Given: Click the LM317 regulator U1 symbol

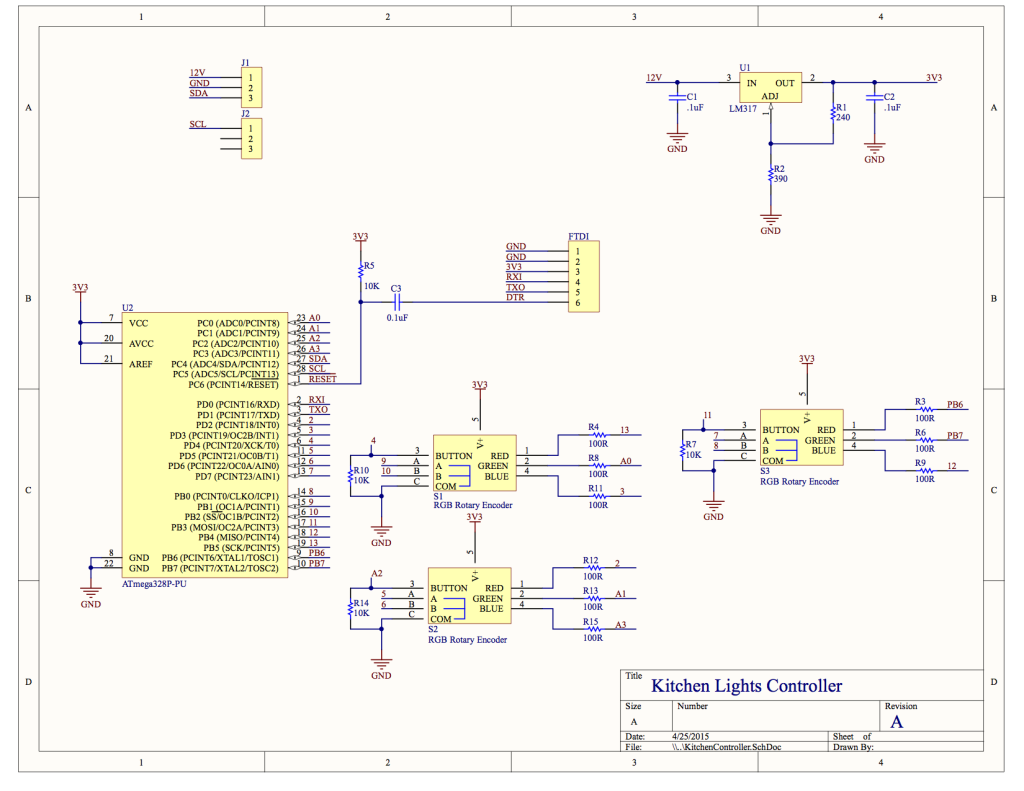Looking at the screenshot, I should click(x=770, y=88).
